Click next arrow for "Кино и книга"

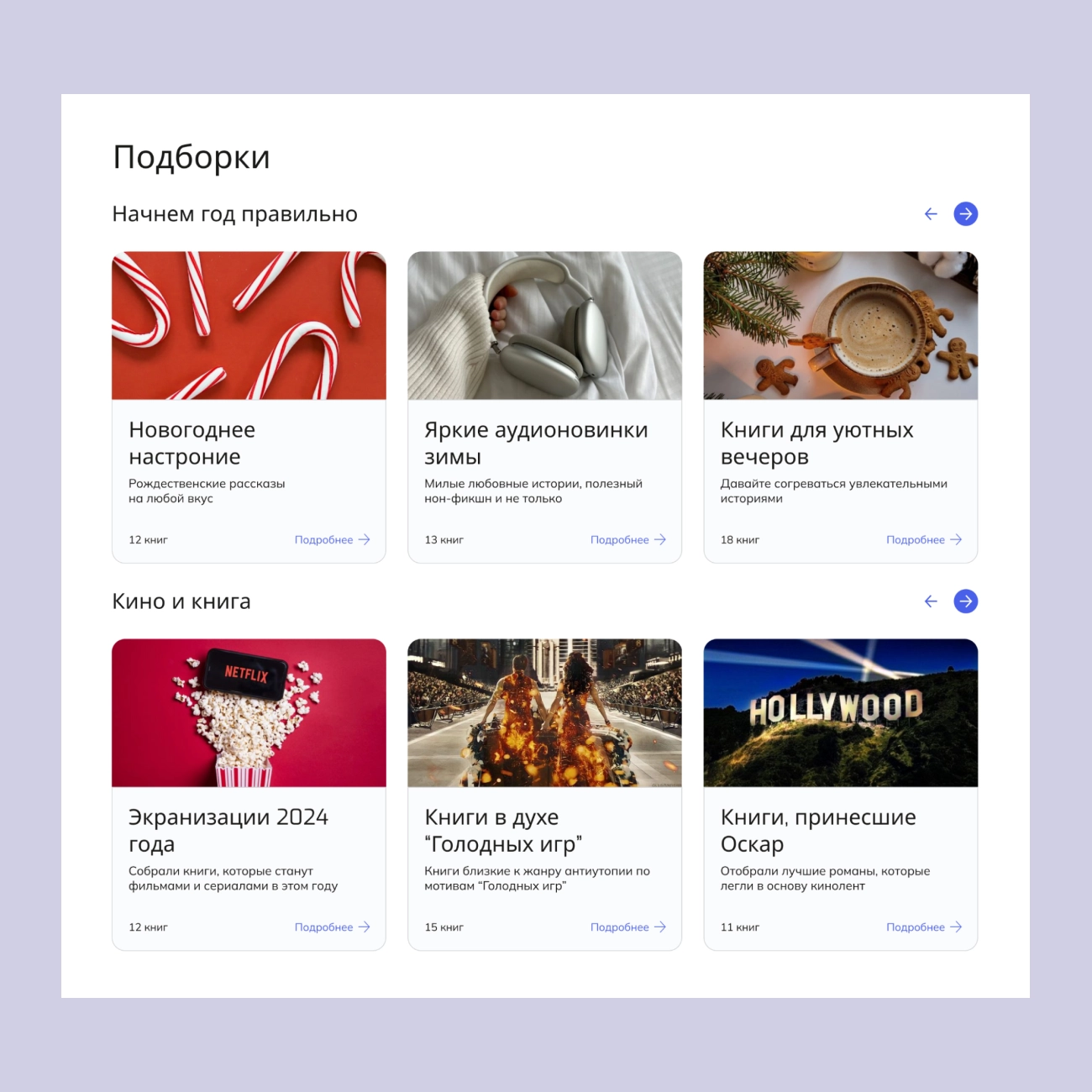pos(965,601)
